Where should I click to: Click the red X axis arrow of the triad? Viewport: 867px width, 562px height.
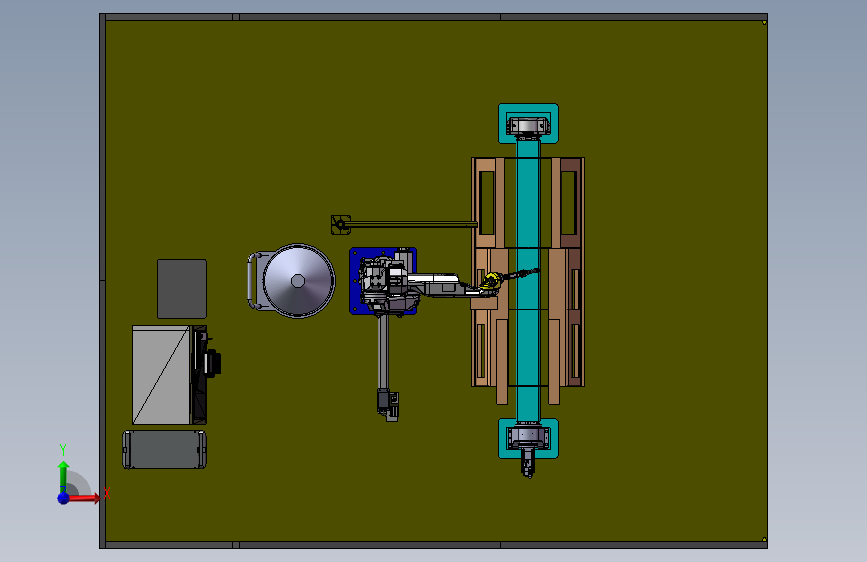tap(84, 498)
